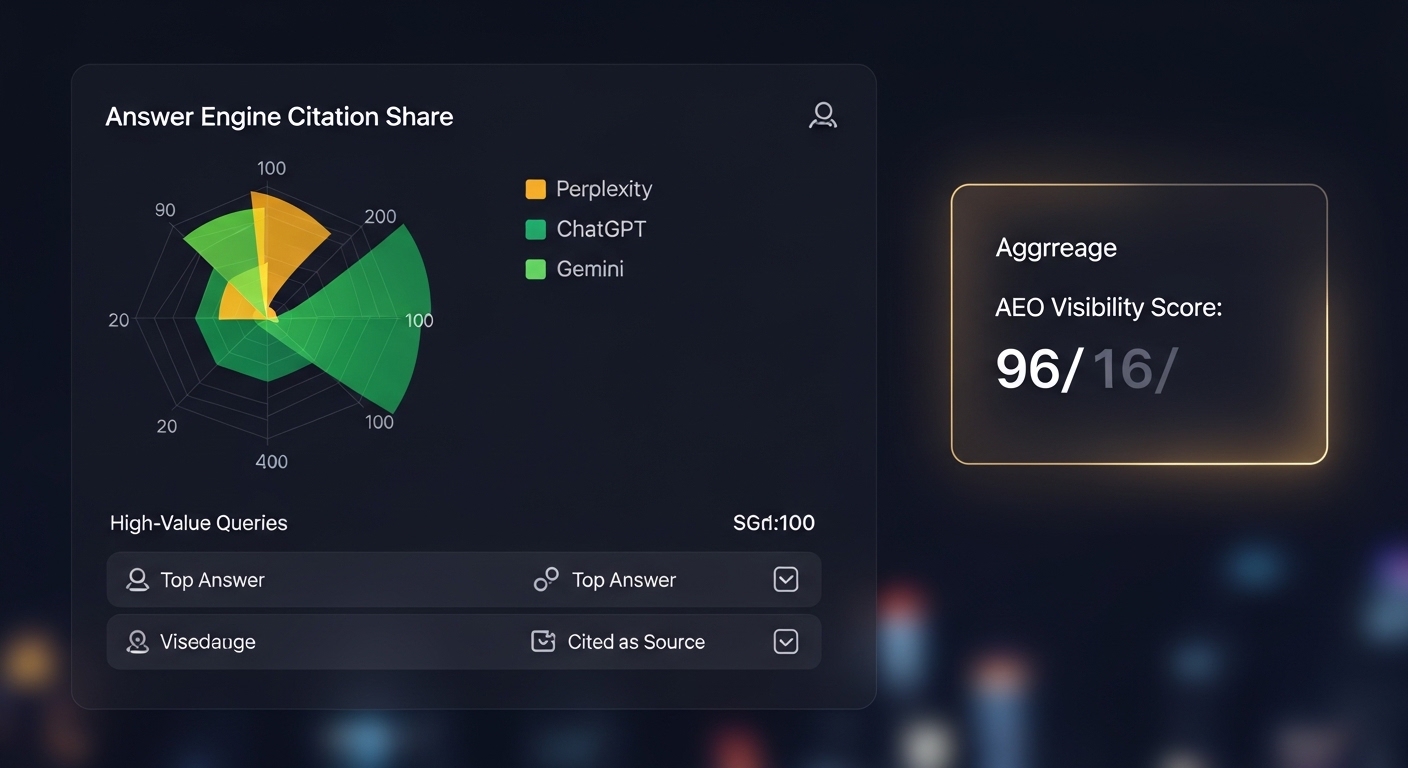The width and height of the screenshot is (1408, 768).
Task: Click the Cited as Source label
Action: 636,642
